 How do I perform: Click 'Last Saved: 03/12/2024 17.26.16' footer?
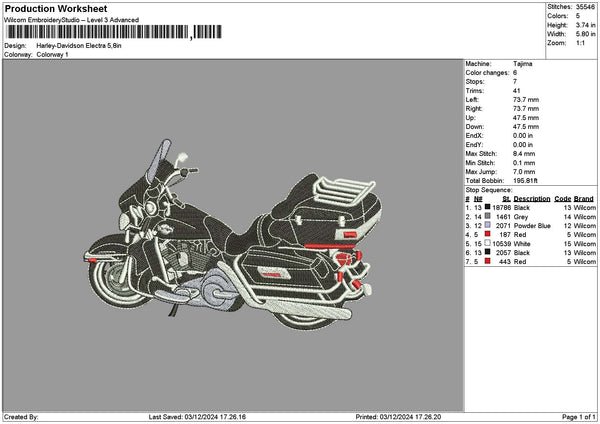[x=197, y=417]
